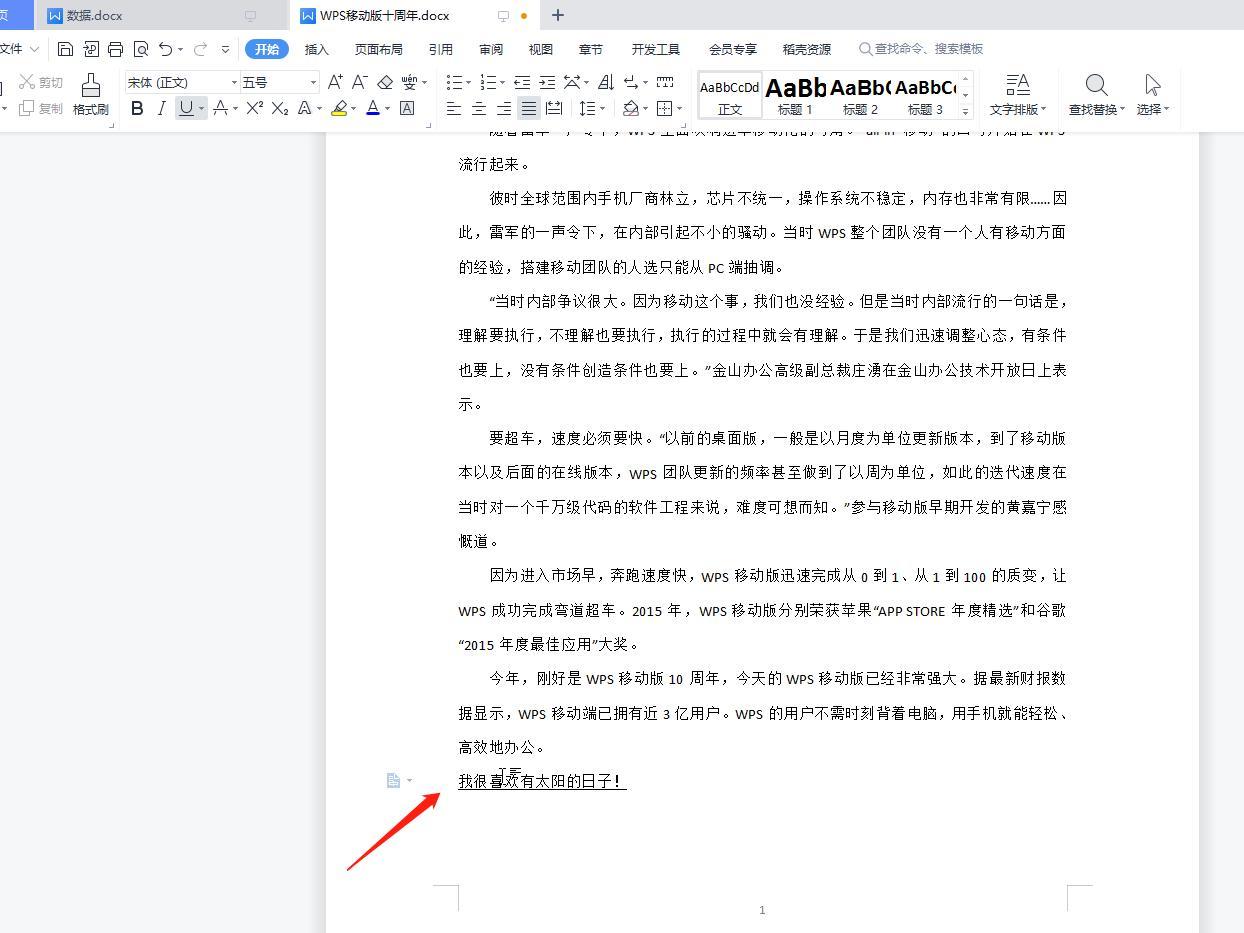
Task: Apply 标题 2 heading style
Action: click(x=860, y=96)
